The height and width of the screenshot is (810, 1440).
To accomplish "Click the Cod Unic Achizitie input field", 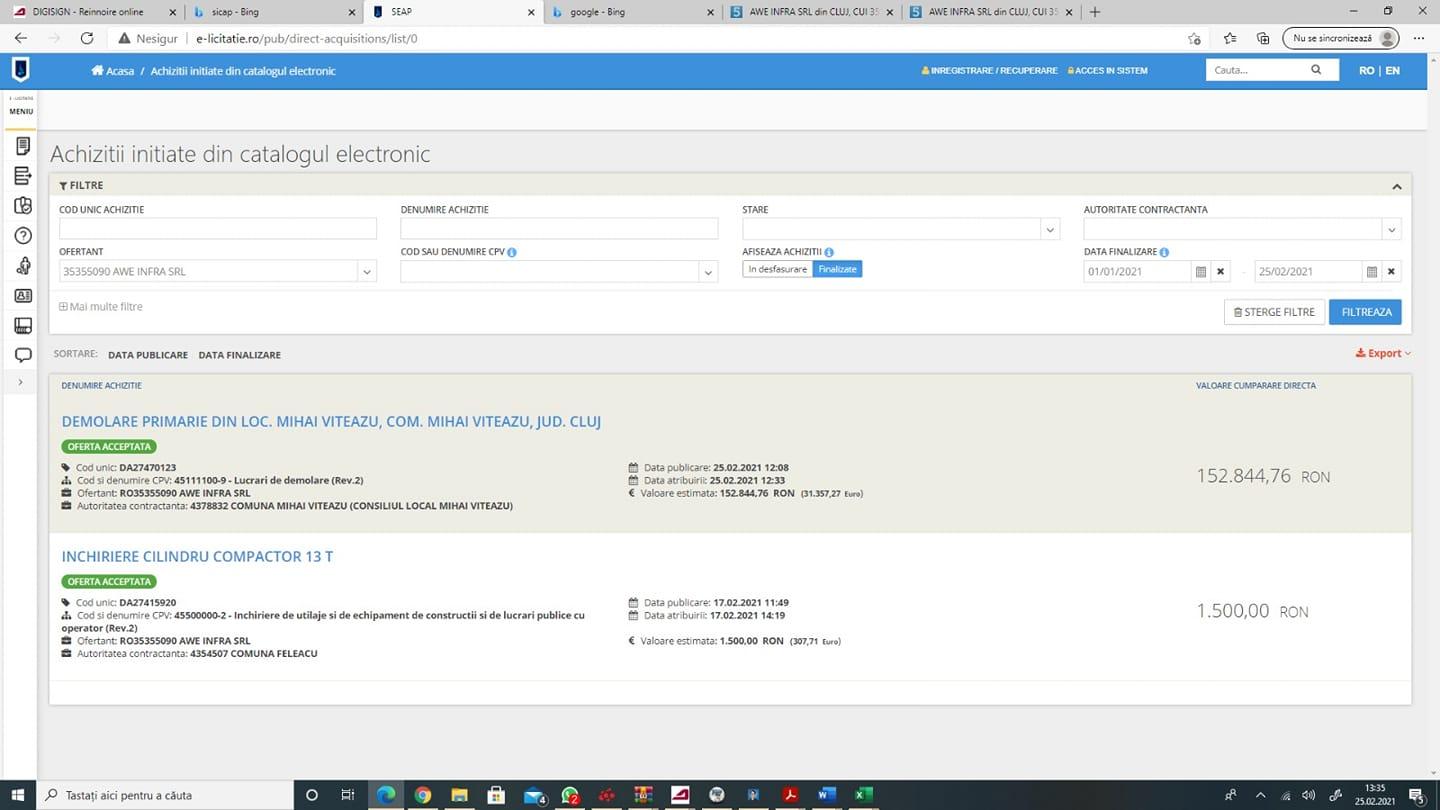I will [217, 229].
